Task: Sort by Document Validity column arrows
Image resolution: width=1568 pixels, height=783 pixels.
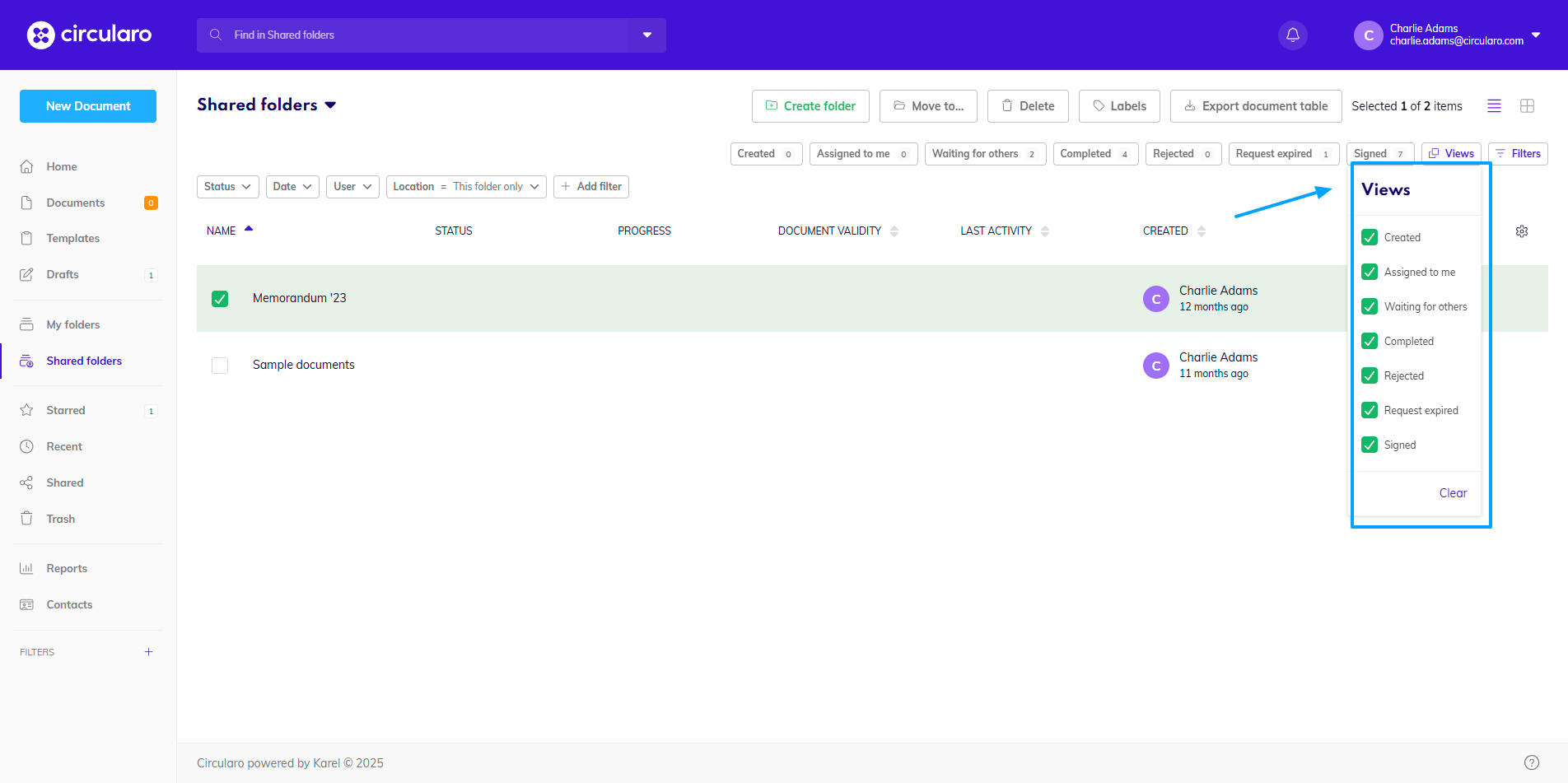Action: (894, 231)
